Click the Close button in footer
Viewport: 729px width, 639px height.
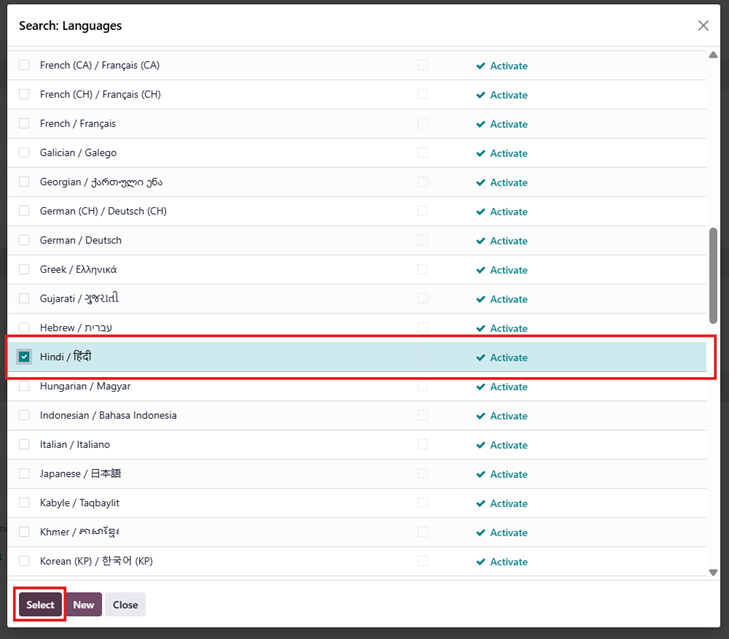[125, 605]
